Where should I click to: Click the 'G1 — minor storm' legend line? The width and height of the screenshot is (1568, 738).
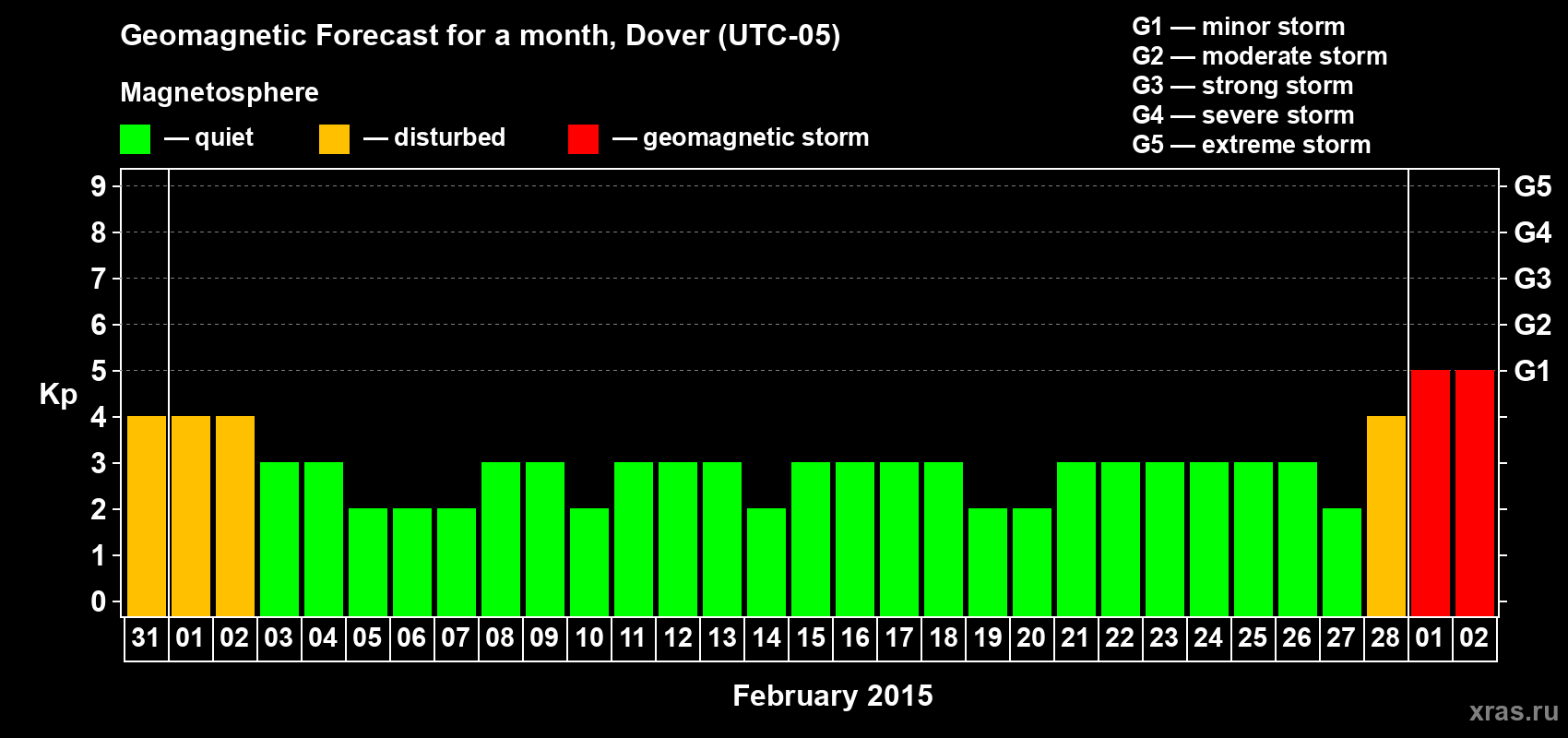(1239, 26)
